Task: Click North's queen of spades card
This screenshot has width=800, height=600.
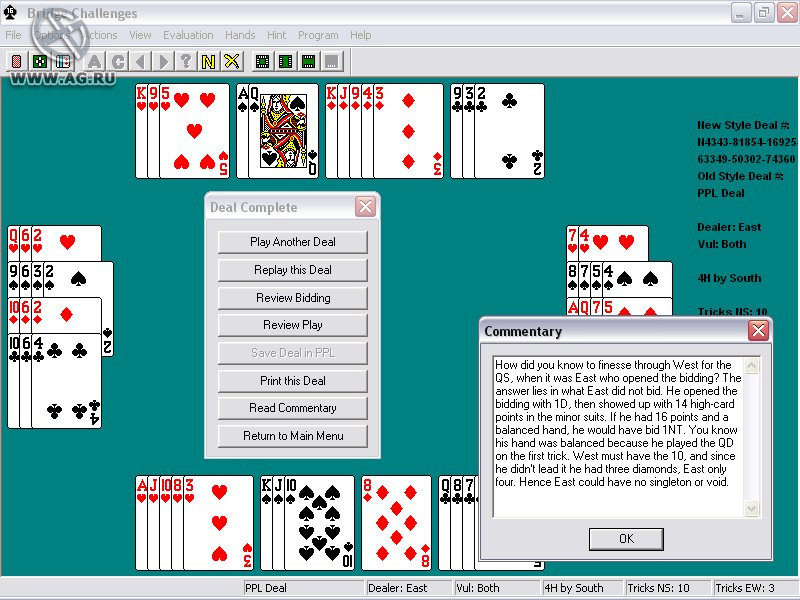Action: 284,131
